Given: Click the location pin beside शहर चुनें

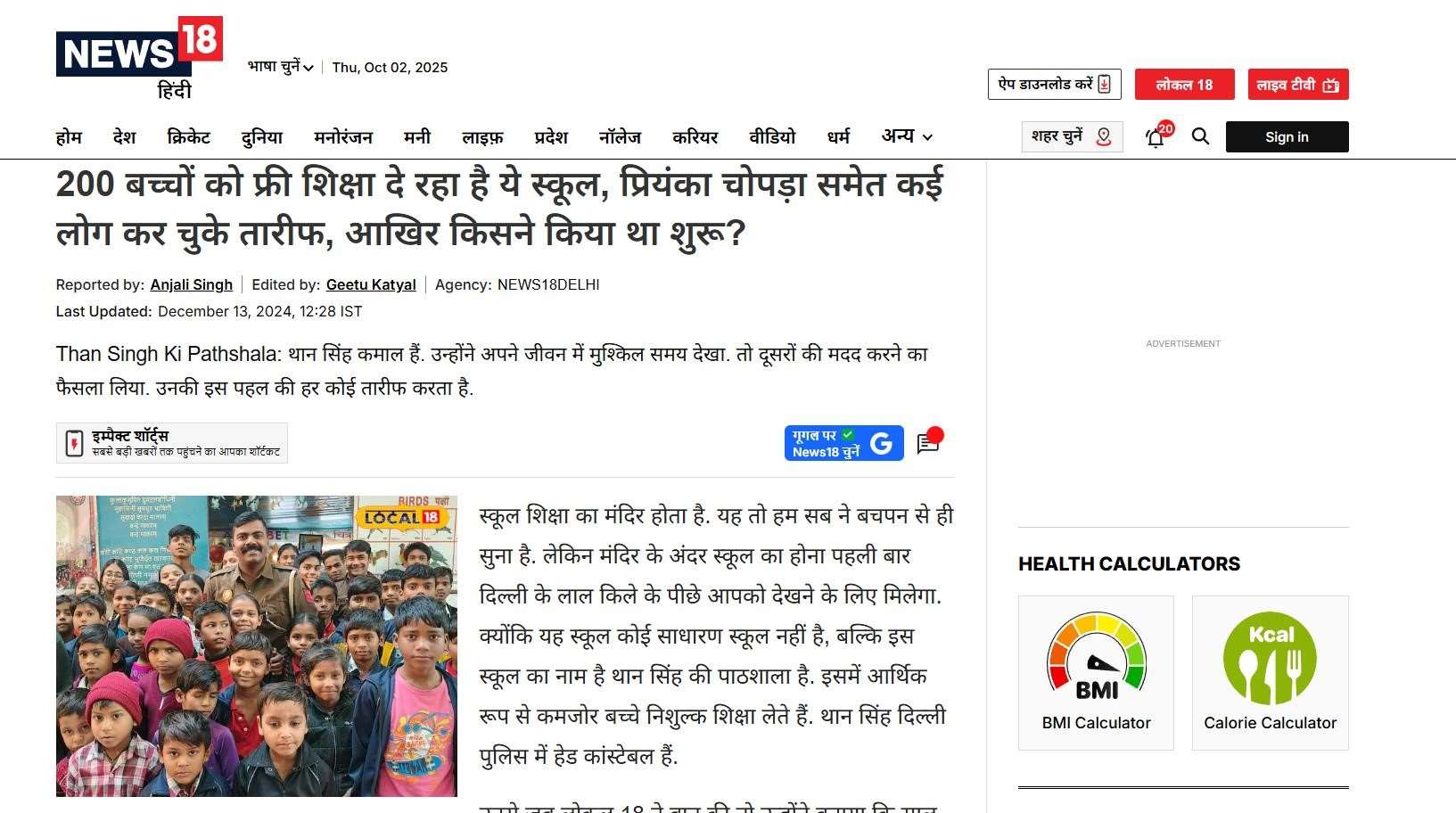Looking at the screenshot, I should 1103,136.
